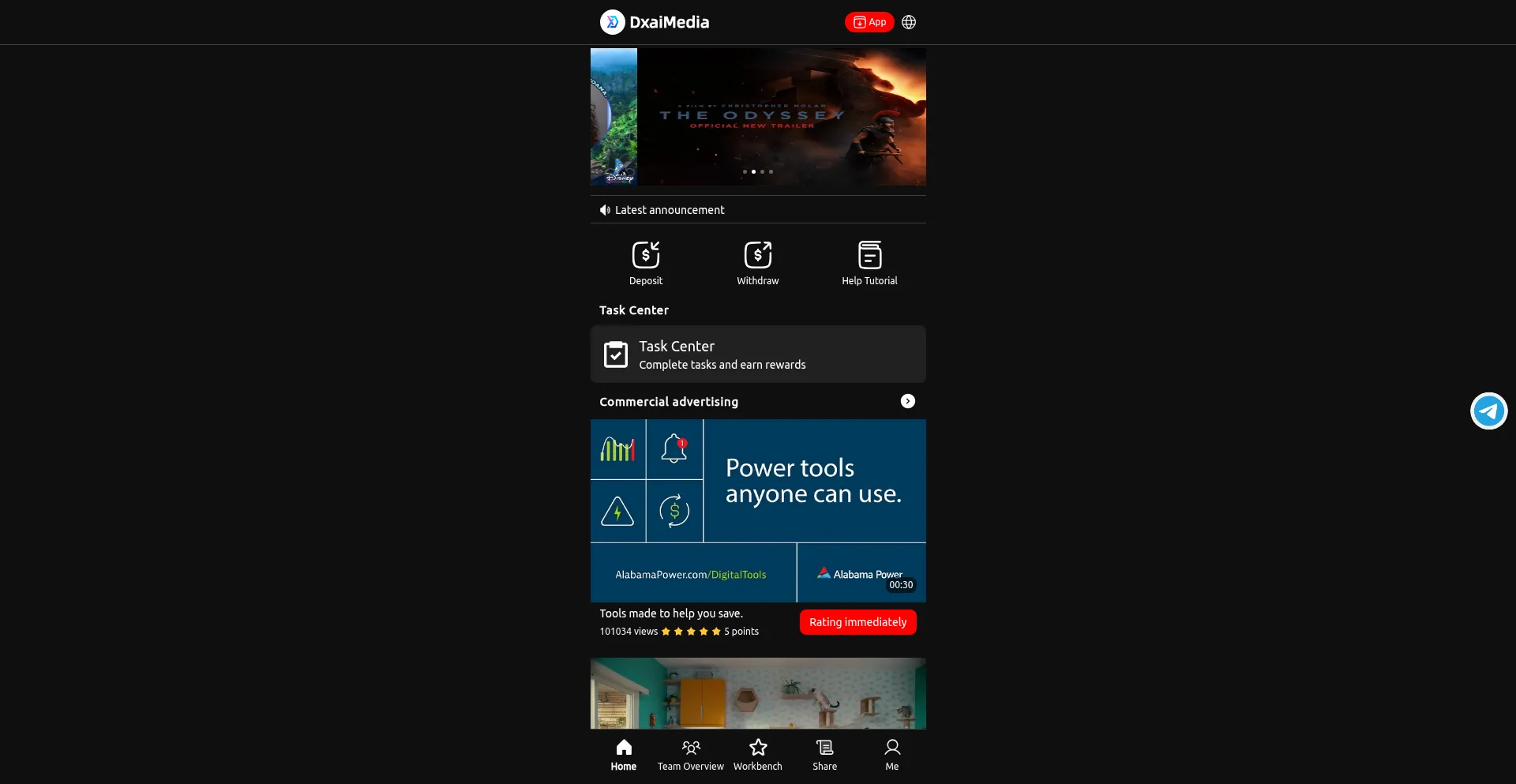Image resolution: width=1516 pixels, height=784 pixels.
Task: Open the Telegram support floating icon
Action: point(1488,411)
